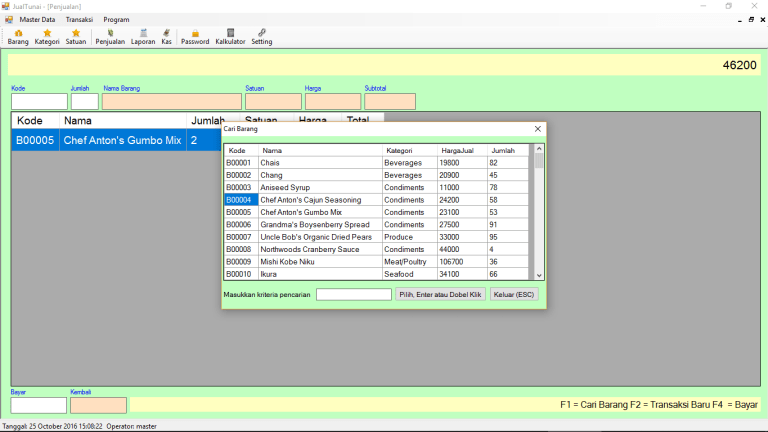The height and width of the screenshot is (432, 768).
Task: Click the Kas toolbar icon
Action: [166, 37]
